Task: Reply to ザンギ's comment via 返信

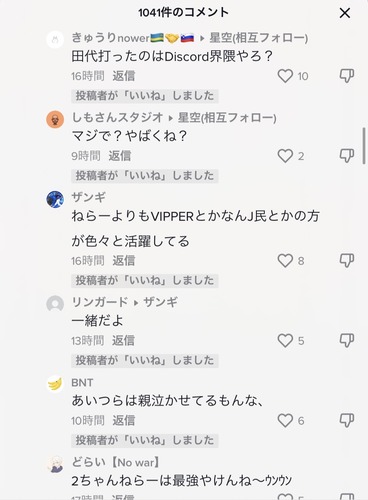Action: tap(124, 261)
